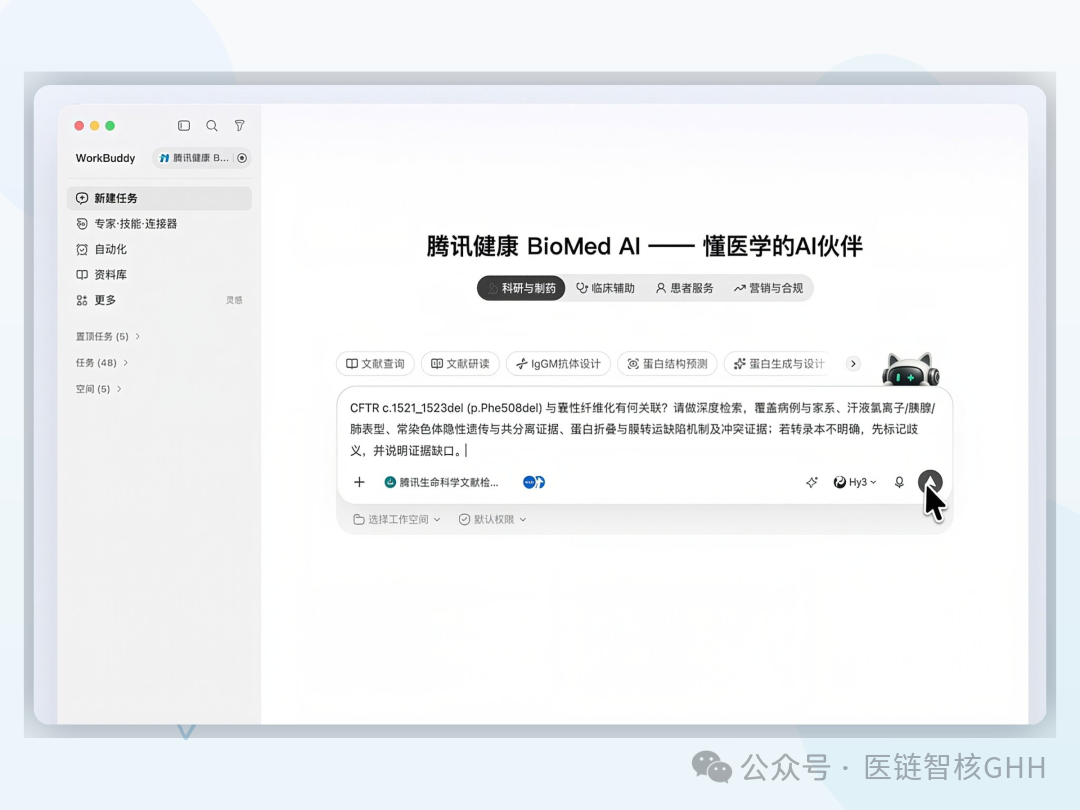1080x810 pixels.
Task: Expand 任务 (48) section
Action: pyautogui.click(x=101, y=363)
